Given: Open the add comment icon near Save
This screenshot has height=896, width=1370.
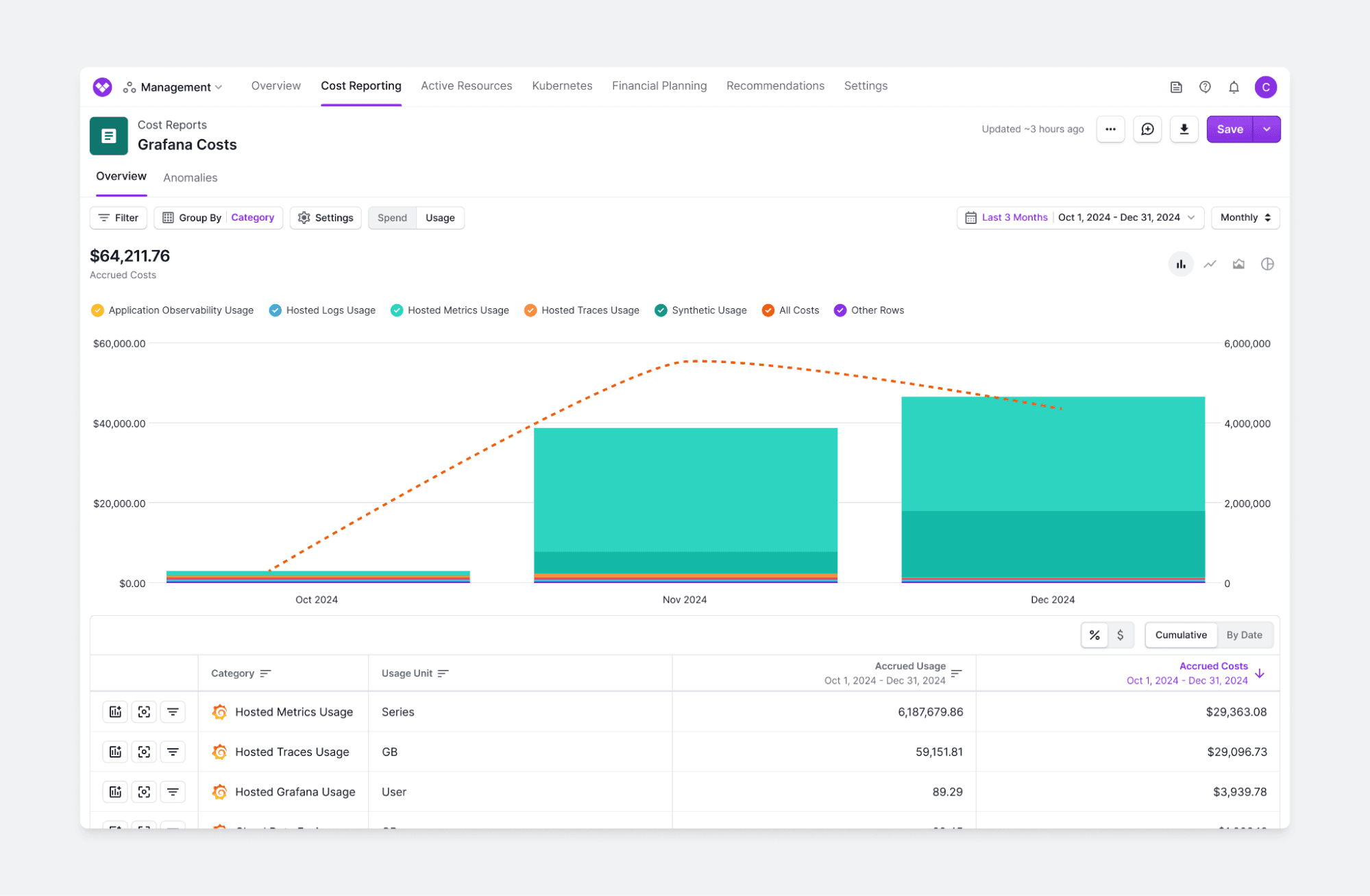Looking at the screenshot, I should 1147,129.
